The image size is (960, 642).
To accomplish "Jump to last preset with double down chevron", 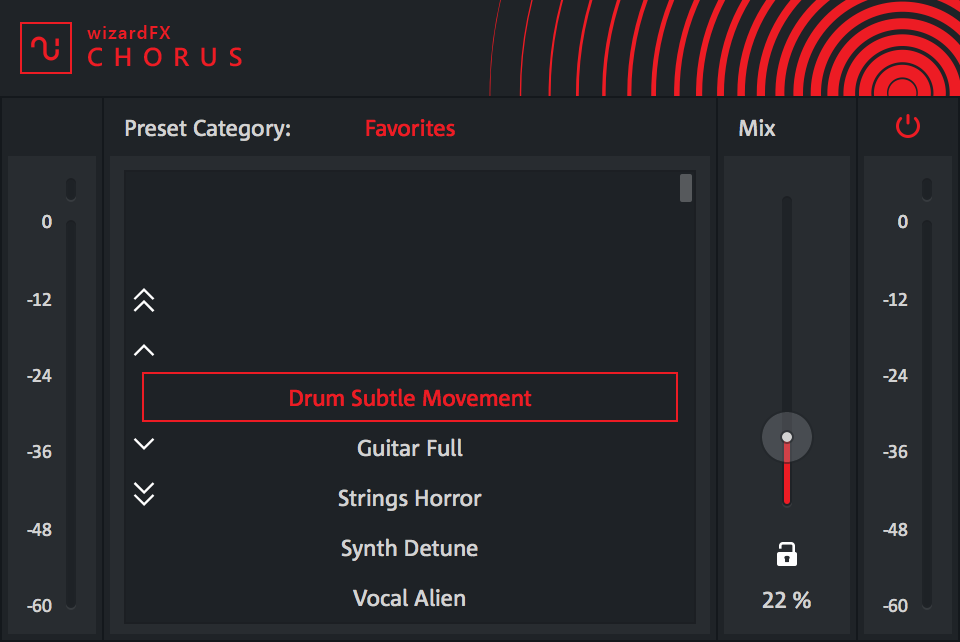I will tap(144, 493).
